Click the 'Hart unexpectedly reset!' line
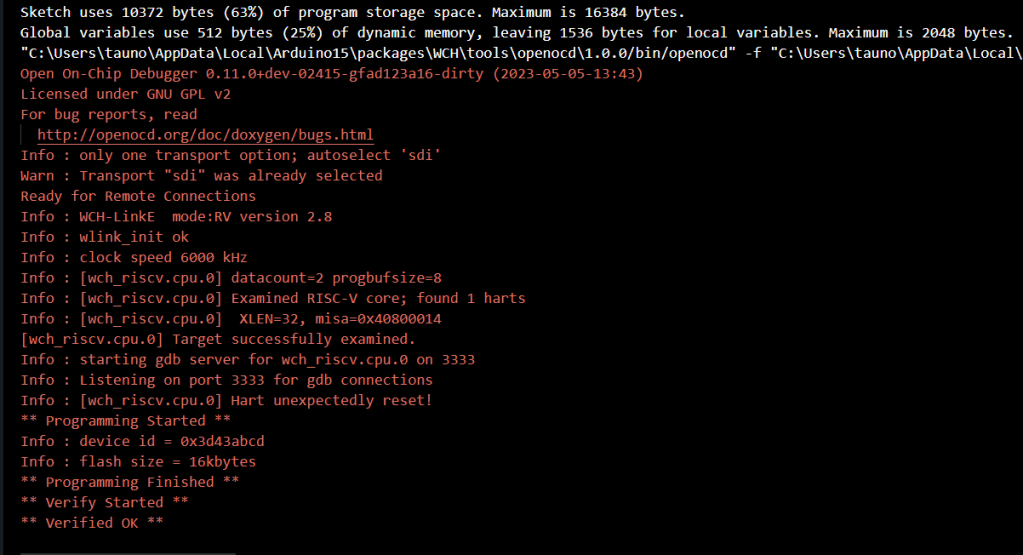 point(226,400)
